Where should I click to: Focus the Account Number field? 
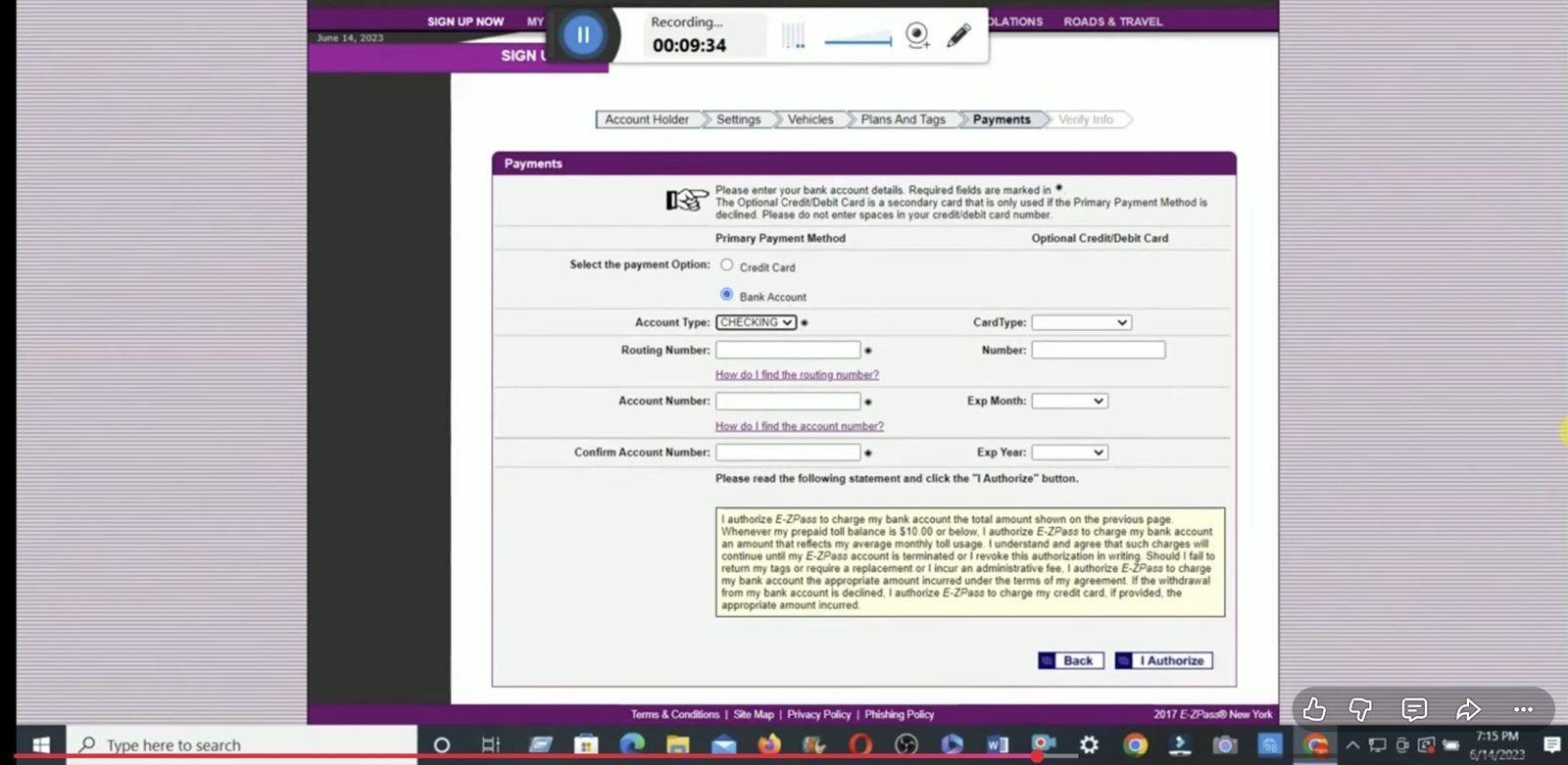click(x=788, y=401)
